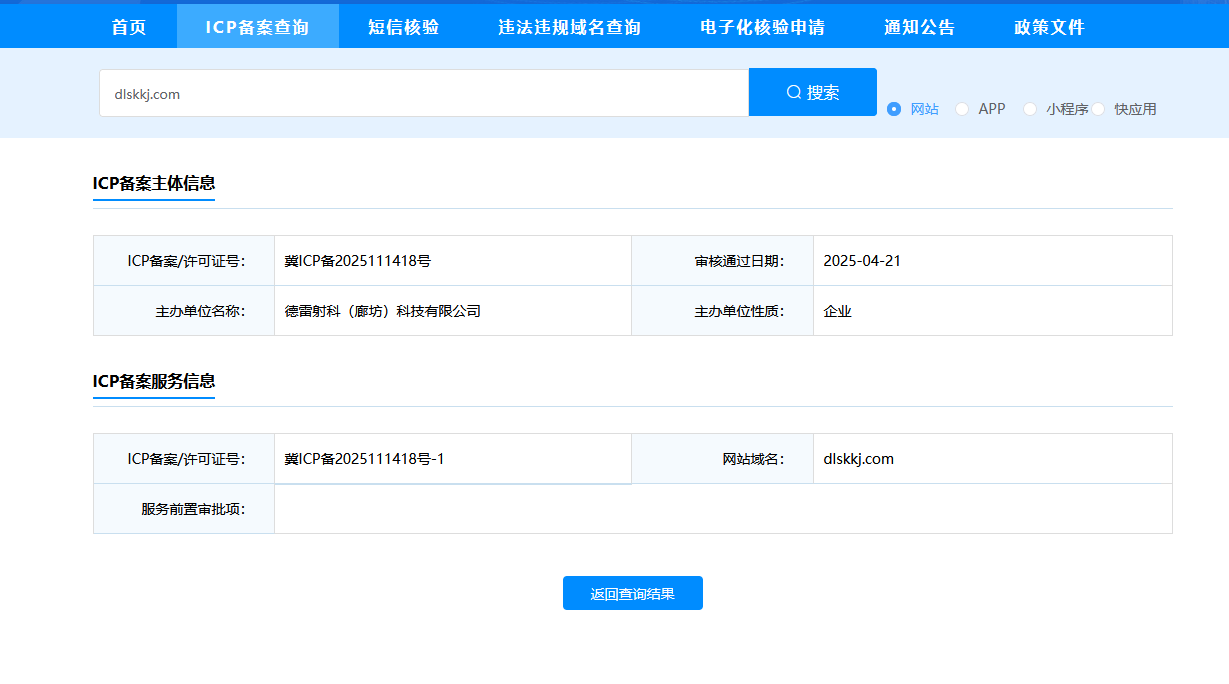Click service license 冀ICP备2025111418号-1
Viewport: 1229px width, 684px height.
(x=364, y=459)
